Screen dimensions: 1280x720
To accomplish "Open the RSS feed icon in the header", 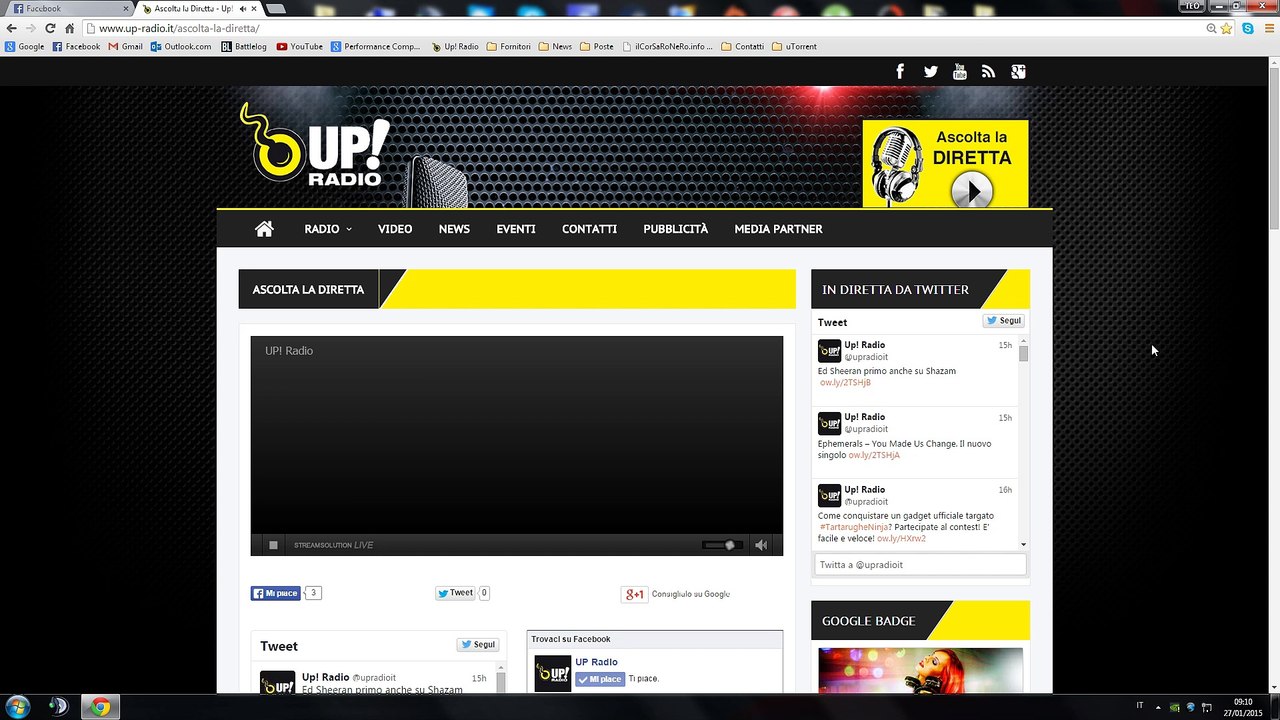I will pos(988,71).
